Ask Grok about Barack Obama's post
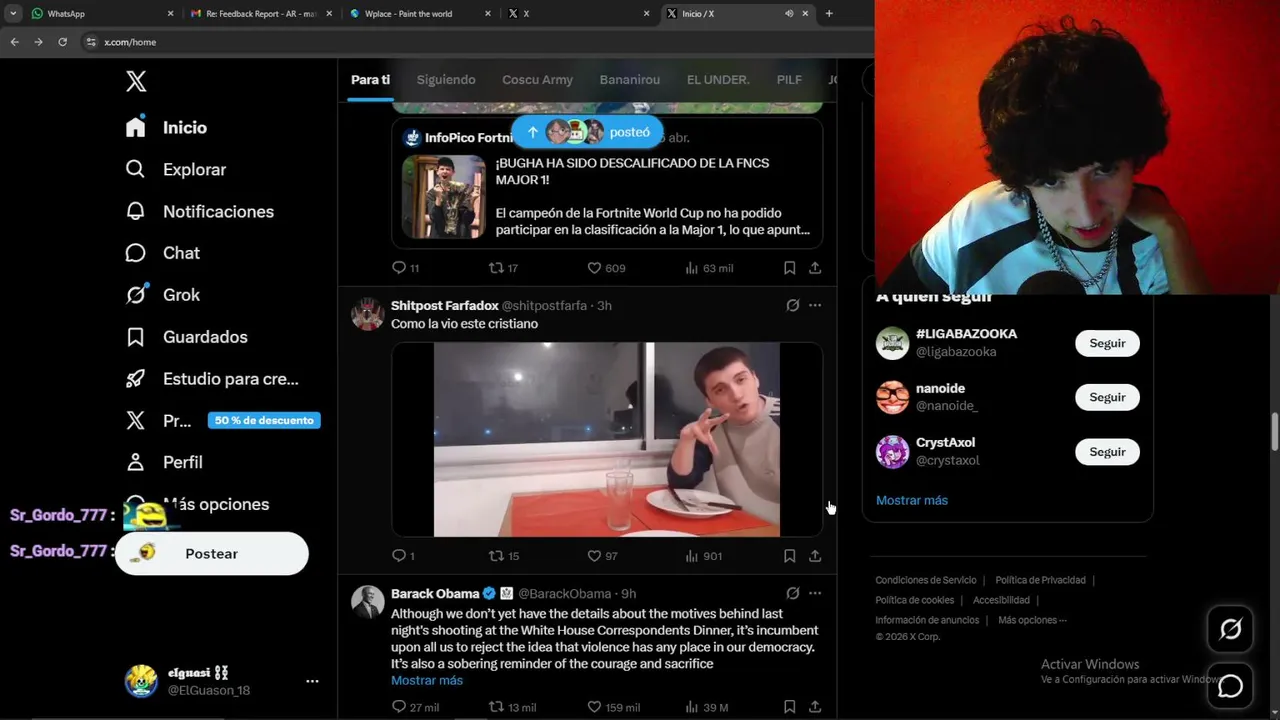The width and height of the screenshot is (1280, 720). (792, 593)
